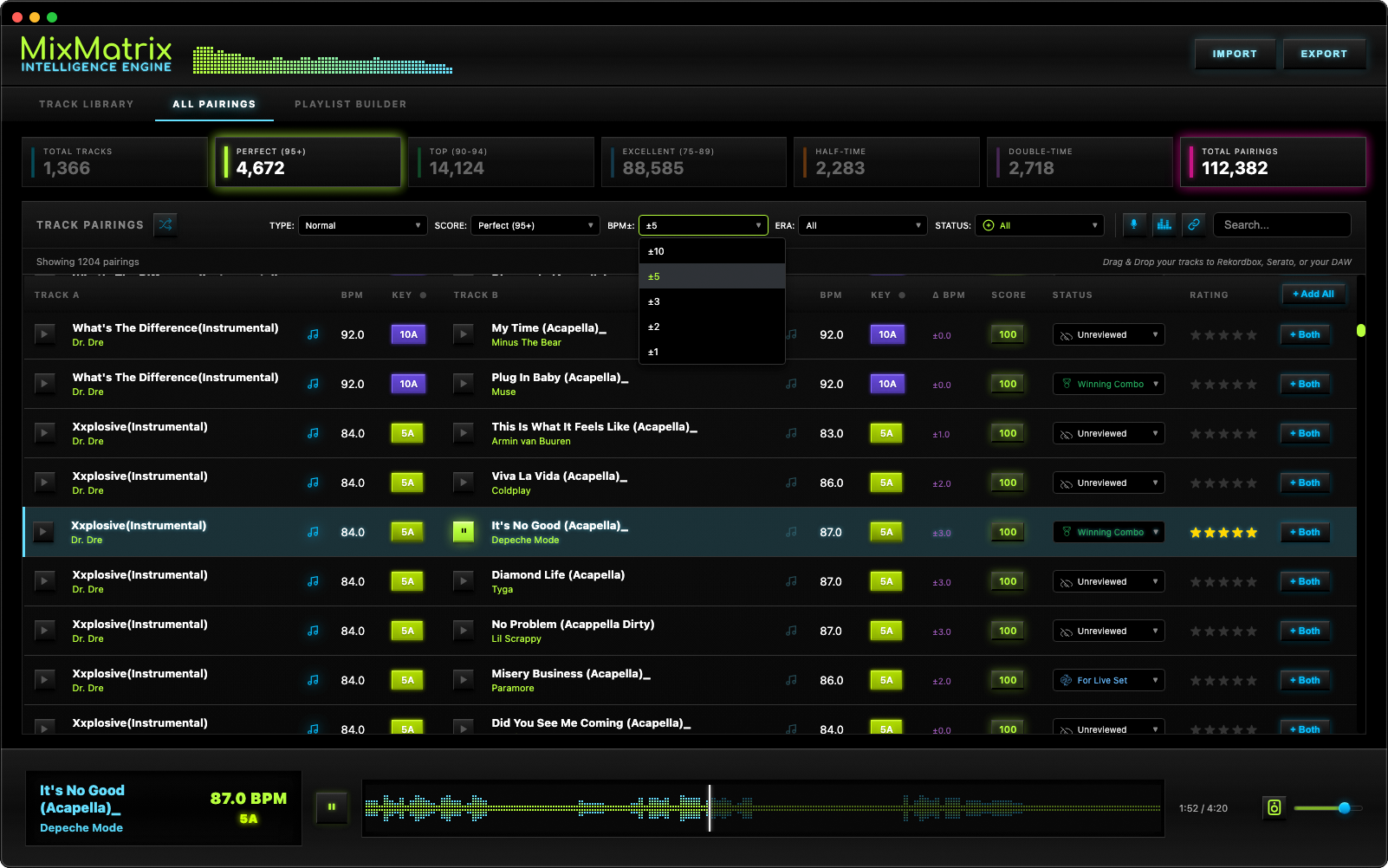Screen dimensions: 1388x868
Task: Play Track A What's The Difference first row
Action: 44,334
